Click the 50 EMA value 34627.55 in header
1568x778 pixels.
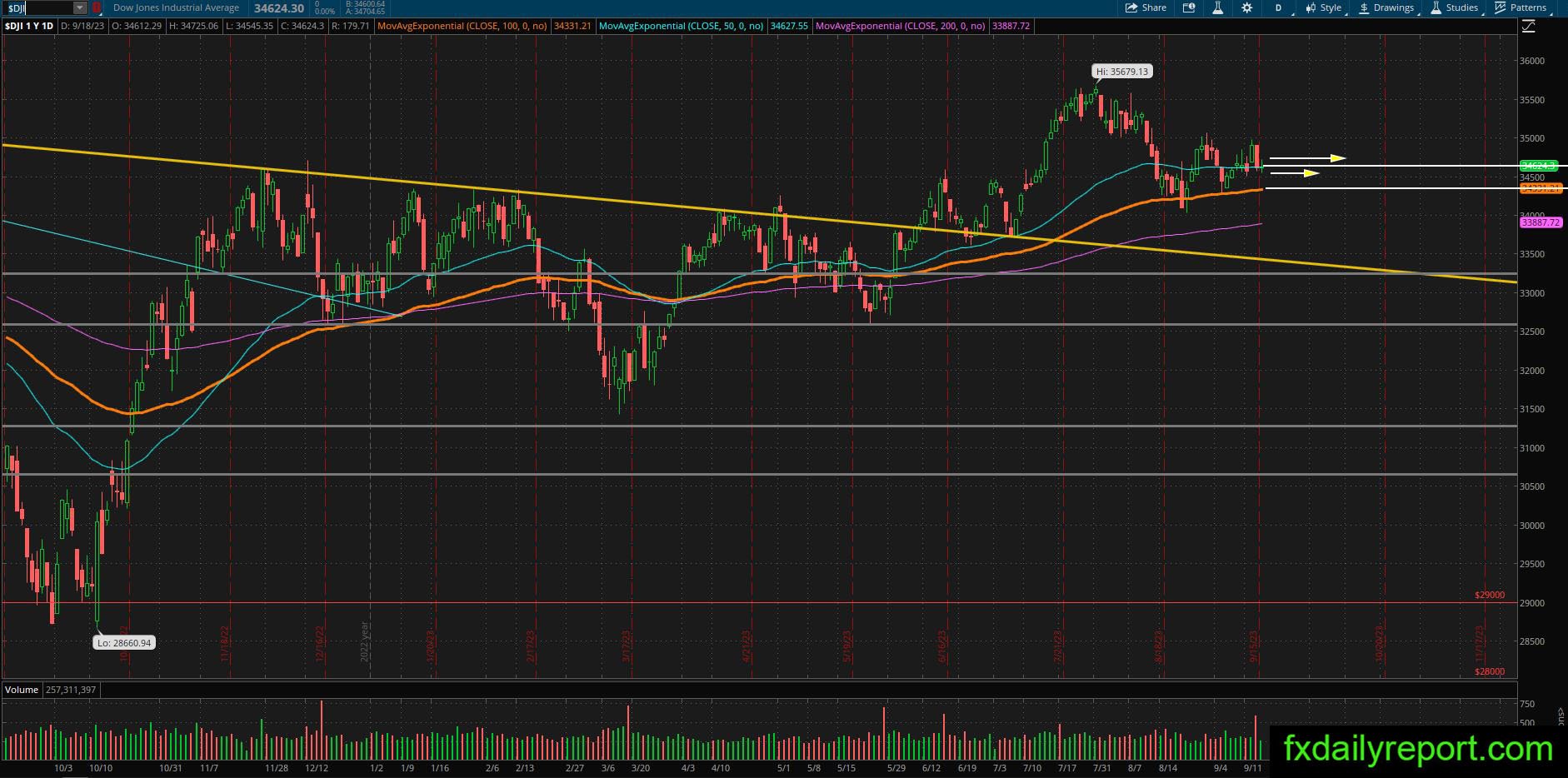(789, 27)
